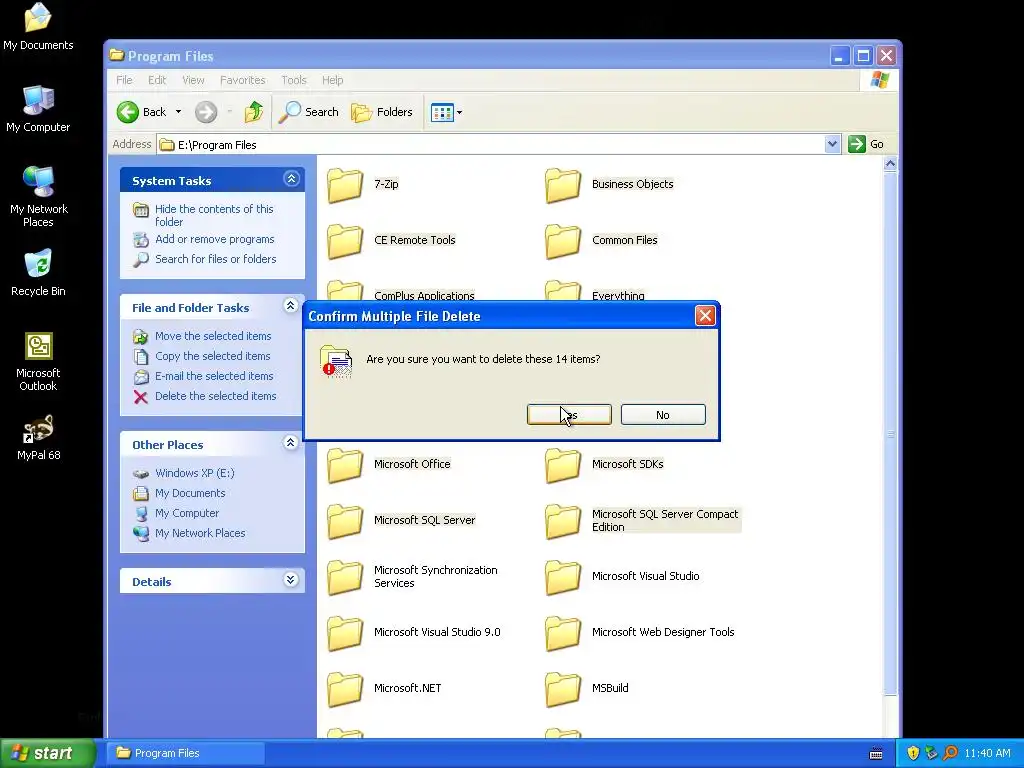Open the Tools menu
The height and width of the screenshot is (768, 1024).
click(294, 80)
